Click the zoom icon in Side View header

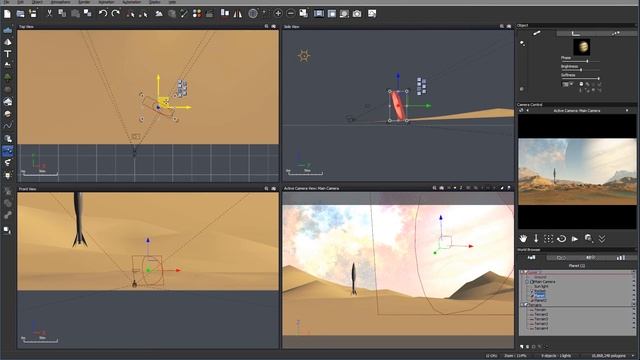502,26
